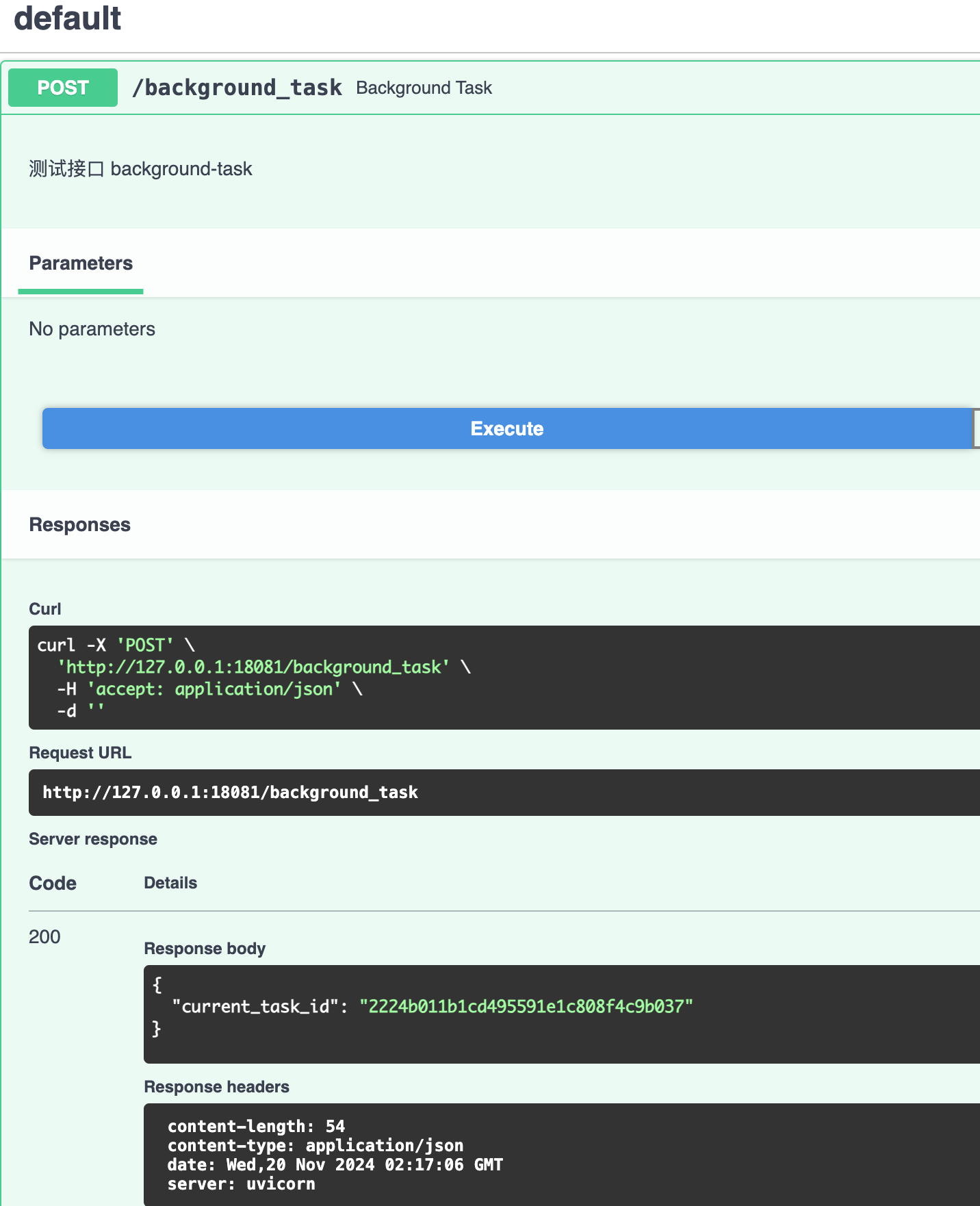Screen dimensions: 980x1206
Task: Click the curl -X 'POST' line
Action: pyautogui.click(x=116, y=645)
